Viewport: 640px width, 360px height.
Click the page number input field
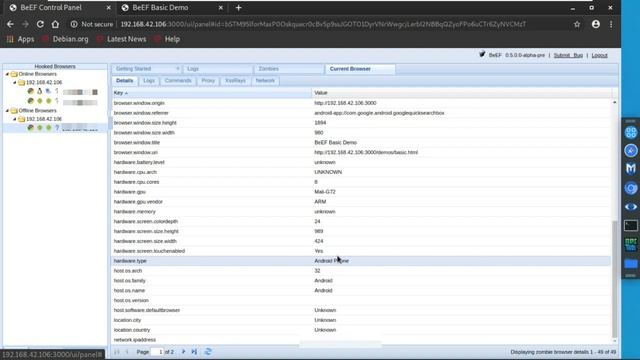157,352
